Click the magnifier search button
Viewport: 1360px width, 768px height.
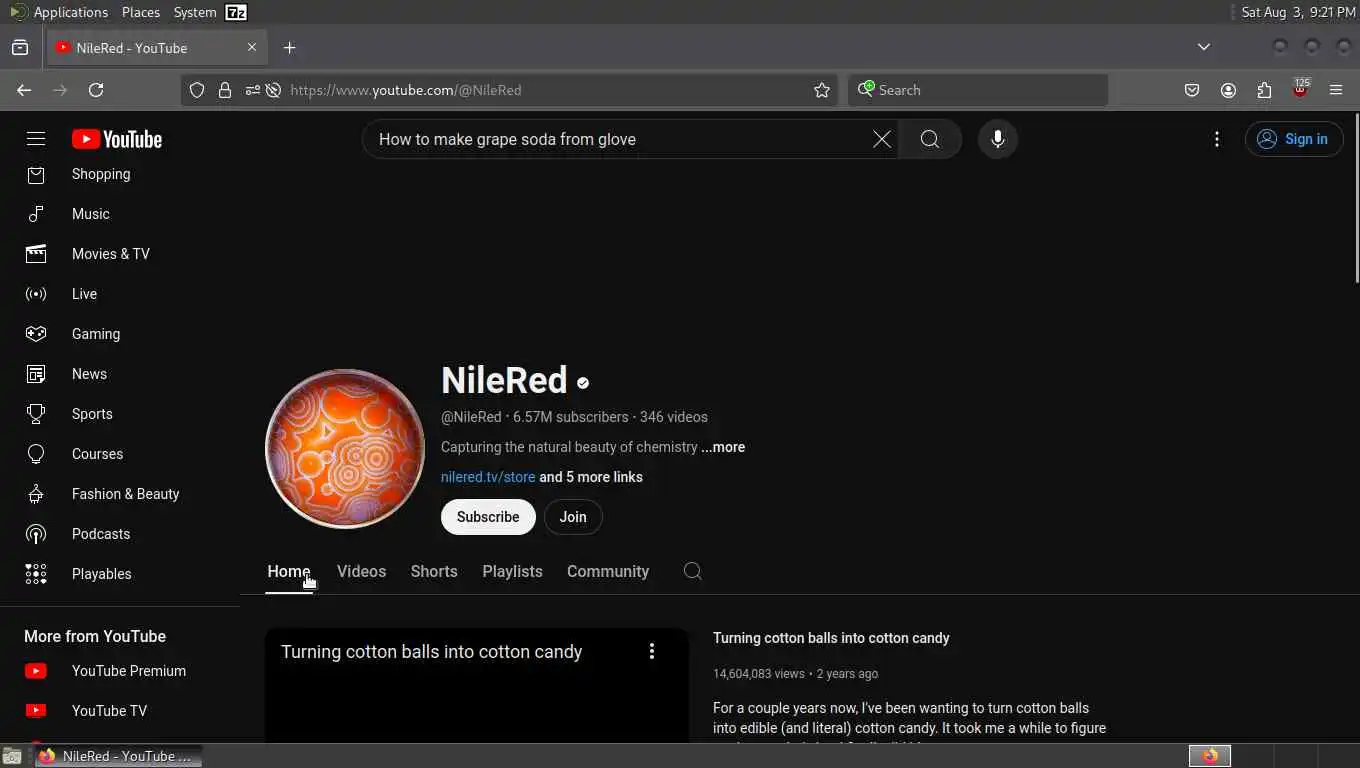pyautogui.click(x=930, y=139)
